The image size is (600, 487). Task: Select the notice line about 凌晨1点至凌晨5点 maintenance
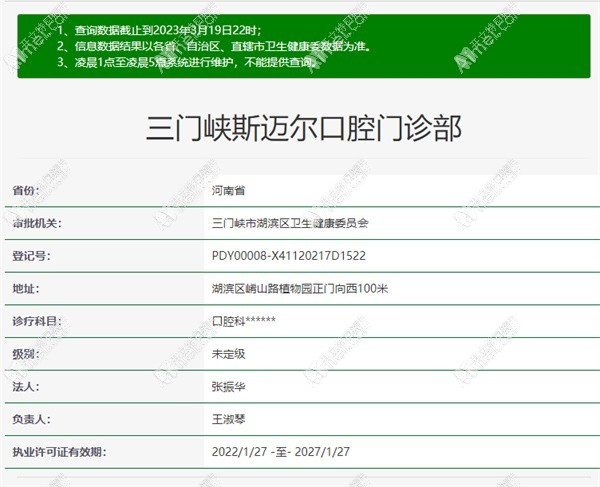[188, 62]
